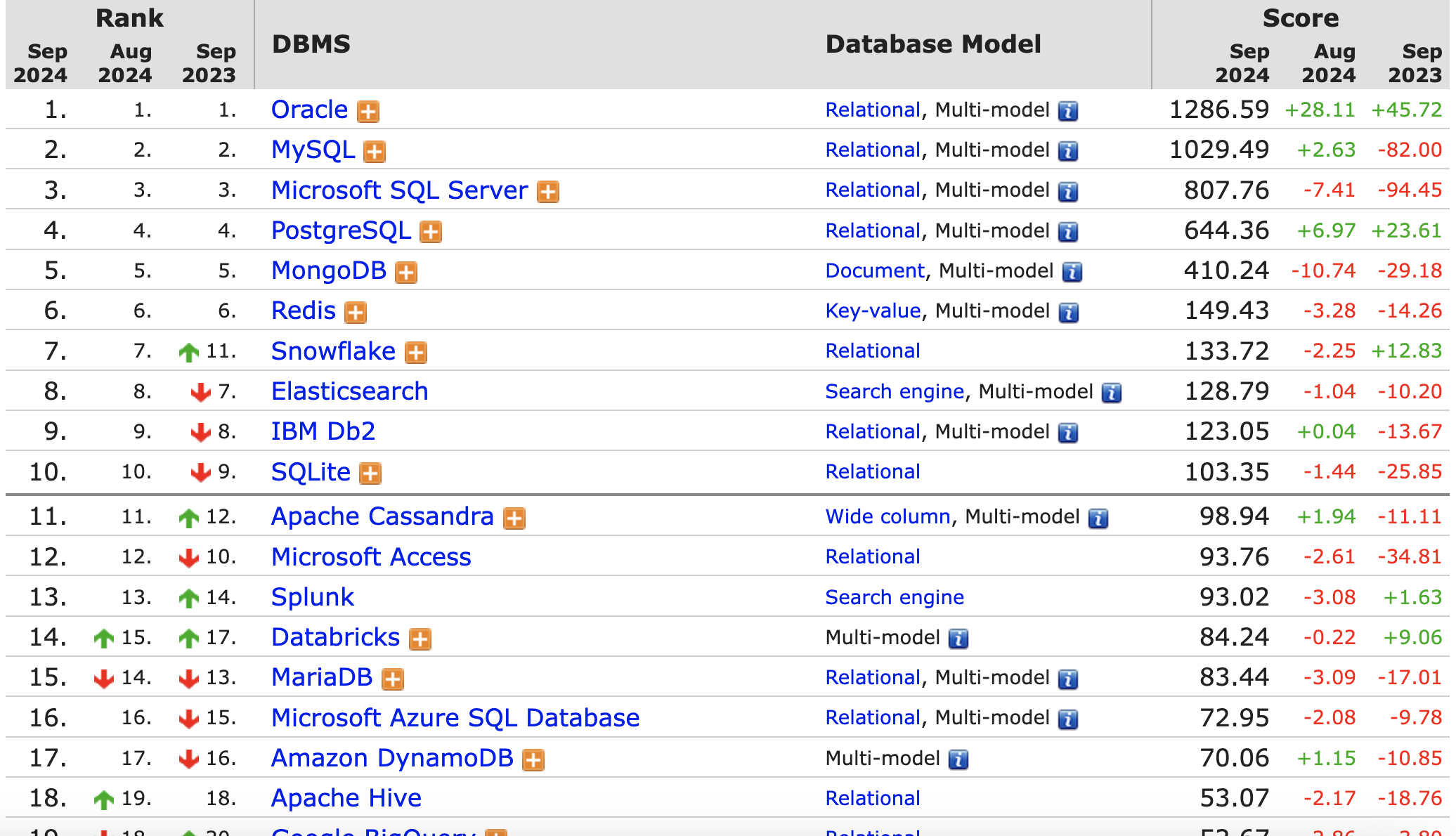Screen dimensions: 1456x836
Task: Click the info icon in the Elasticsearch row
Action: tap(1112, 393)
